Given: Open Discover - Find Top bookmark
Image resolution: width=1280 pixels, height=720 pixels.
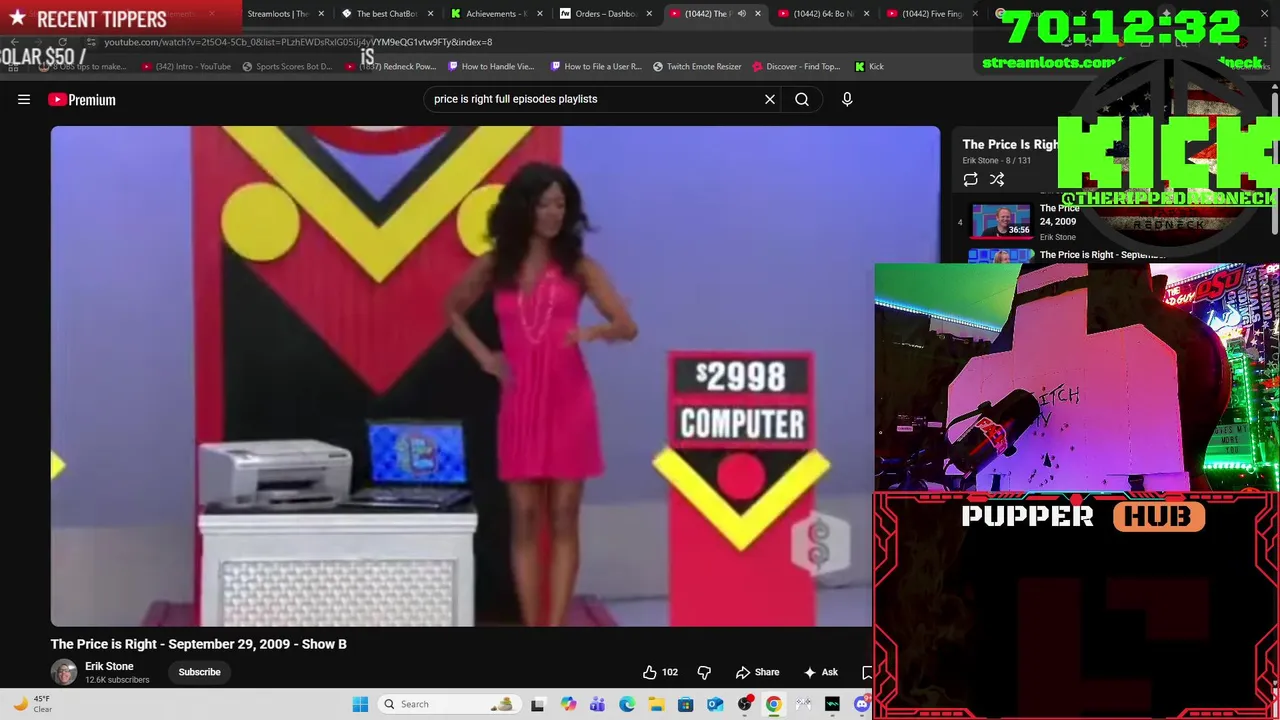Looking at the screenshot, I should [796, 66].
